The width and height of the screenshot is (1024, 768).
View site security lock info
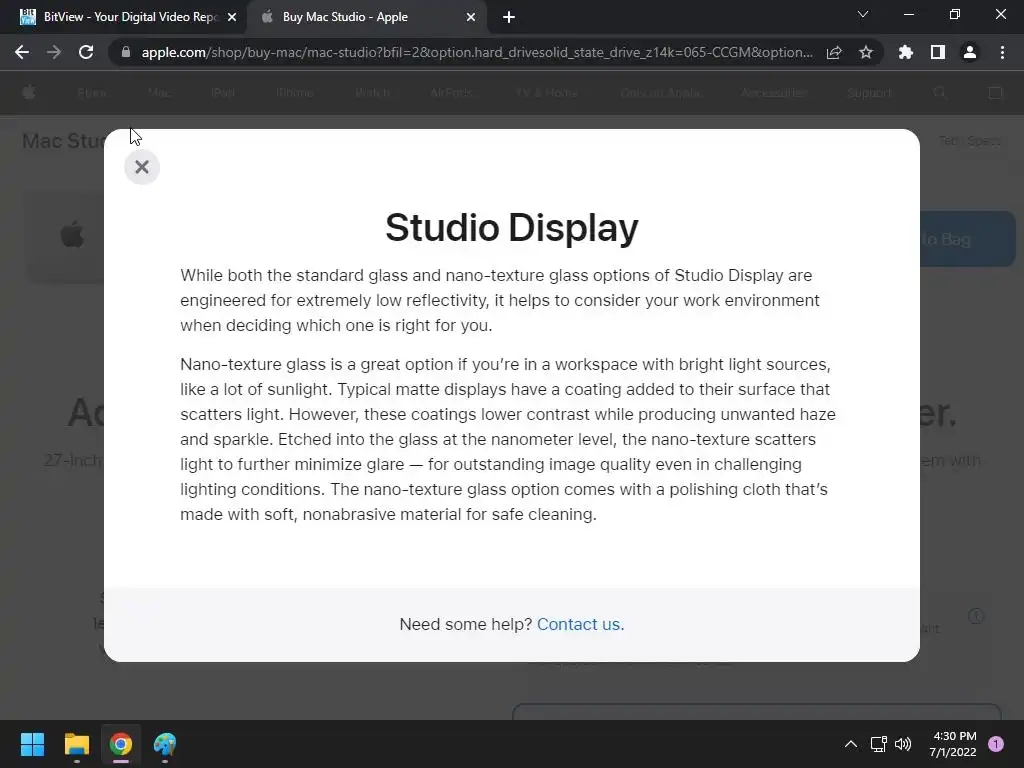pyautogui.click(x=126, y=52)
